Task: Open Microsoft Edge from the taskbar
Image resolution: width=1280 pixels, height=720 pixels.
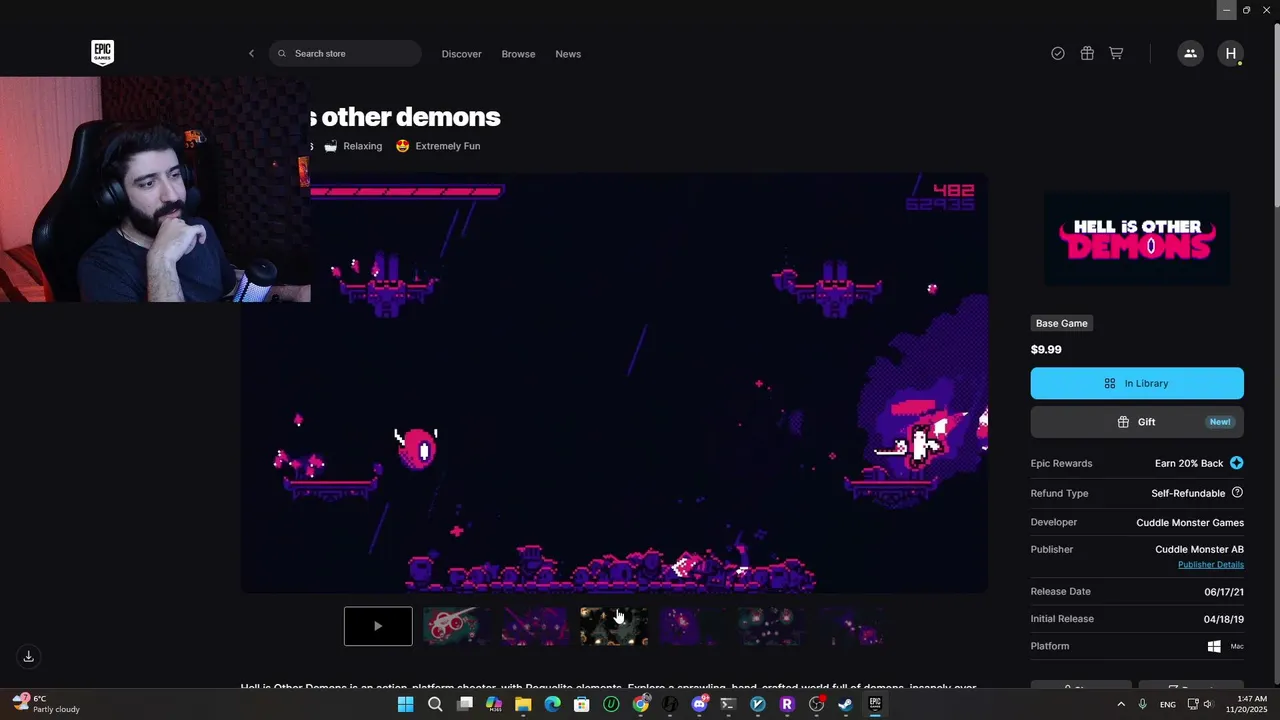Action: click(x=552, y=704)
